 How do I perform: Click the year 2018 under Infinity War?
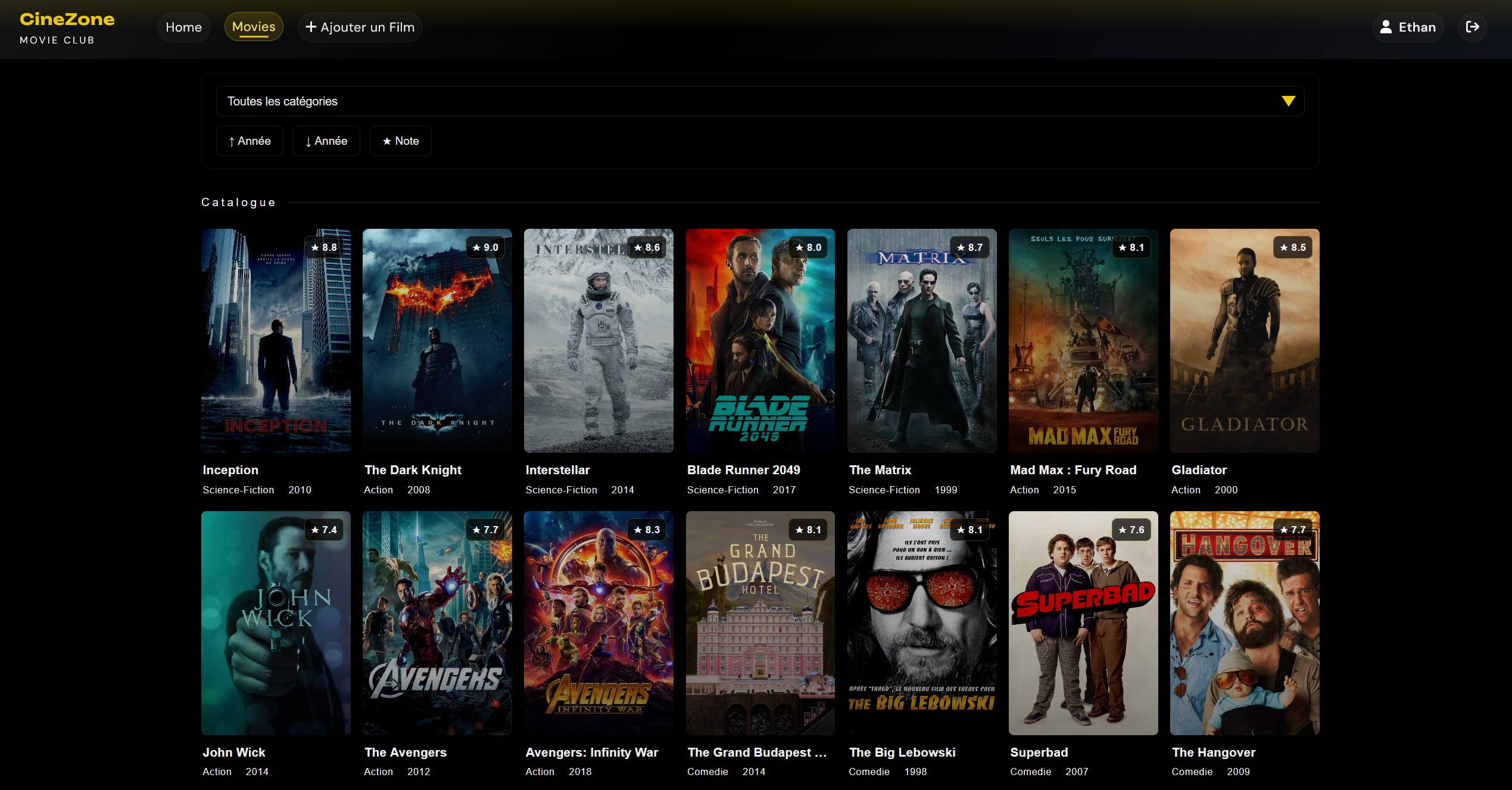click(x=580, y=772)
